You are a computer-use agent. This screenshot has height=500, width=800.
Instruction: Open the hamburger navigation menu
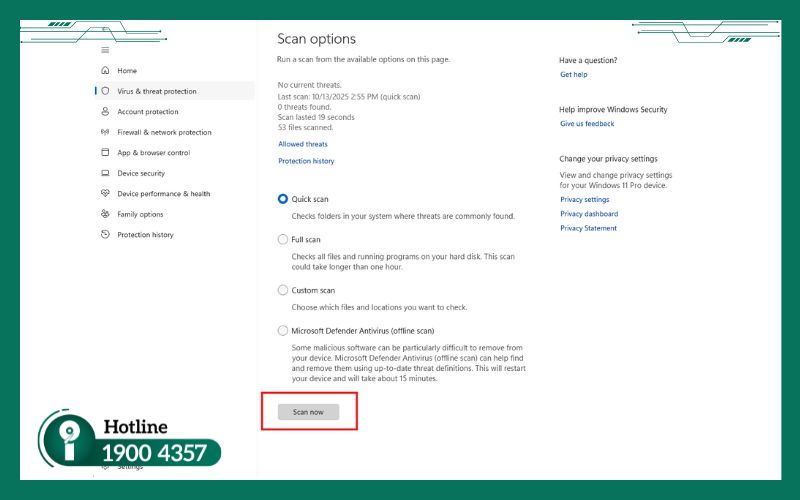105,50
